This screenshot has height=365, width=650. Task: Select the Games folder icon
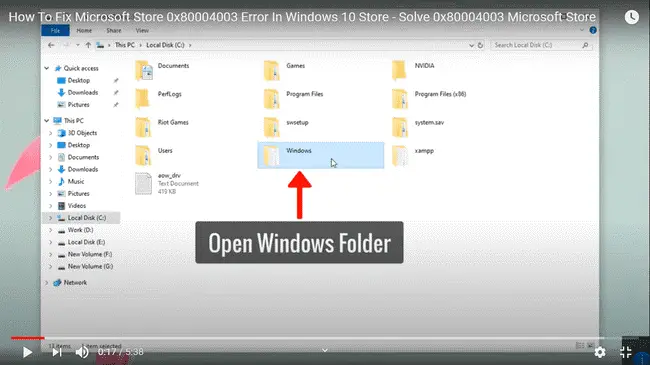272,70
